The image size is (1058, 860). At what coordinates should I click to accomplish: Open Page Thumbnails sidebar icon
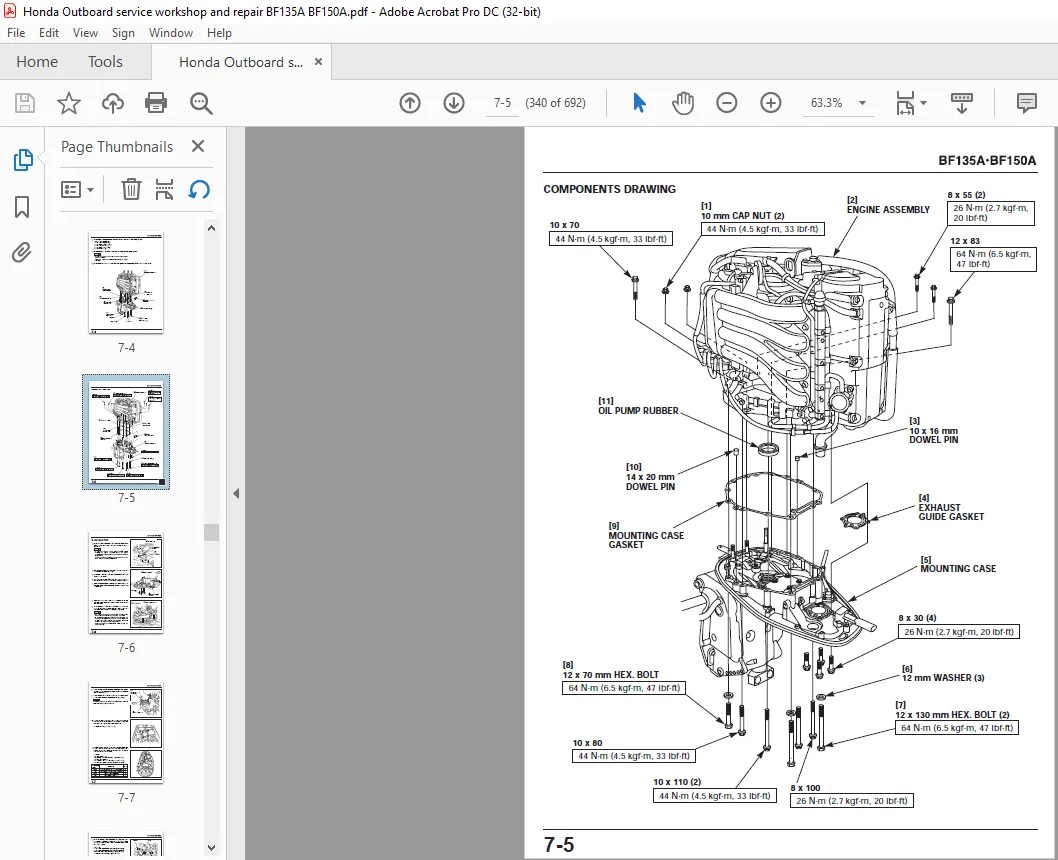tap(23, 160)
